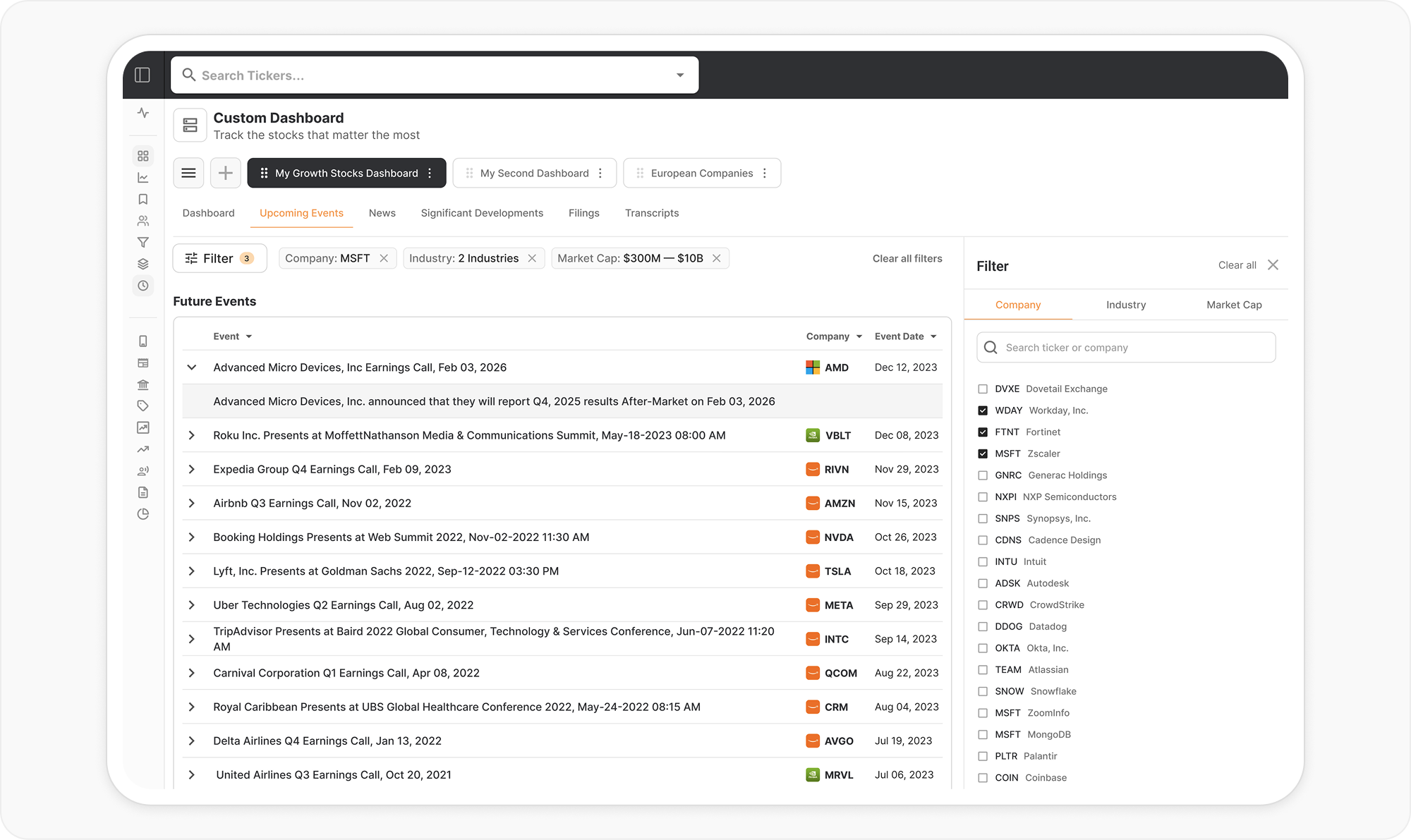Click Clear all filters link

(x=907, y=258)
